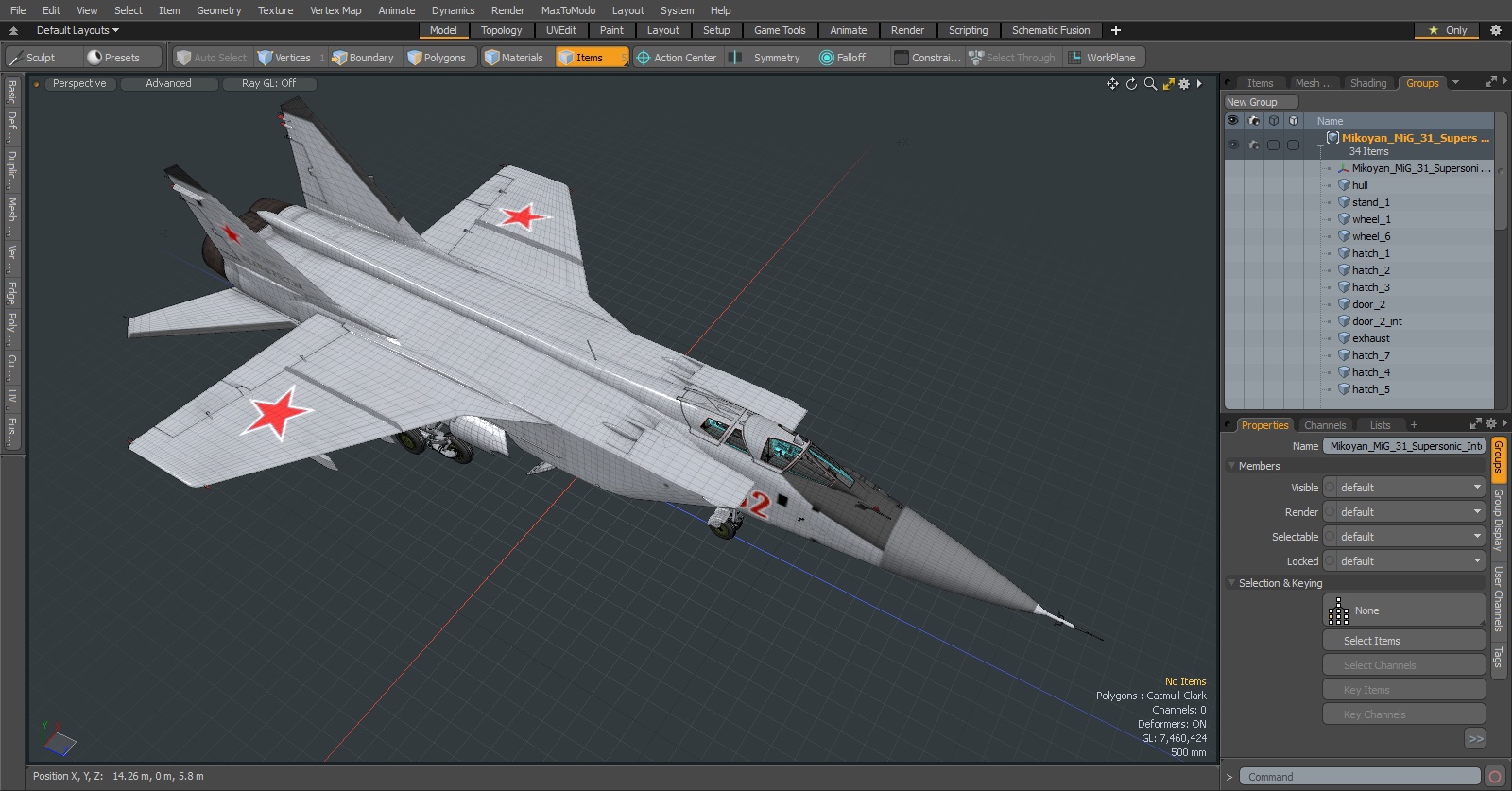Click the camera column header in Groups list
Image resolution: width=1512 pixels, height=791 pixels.
click(1254, 121)
